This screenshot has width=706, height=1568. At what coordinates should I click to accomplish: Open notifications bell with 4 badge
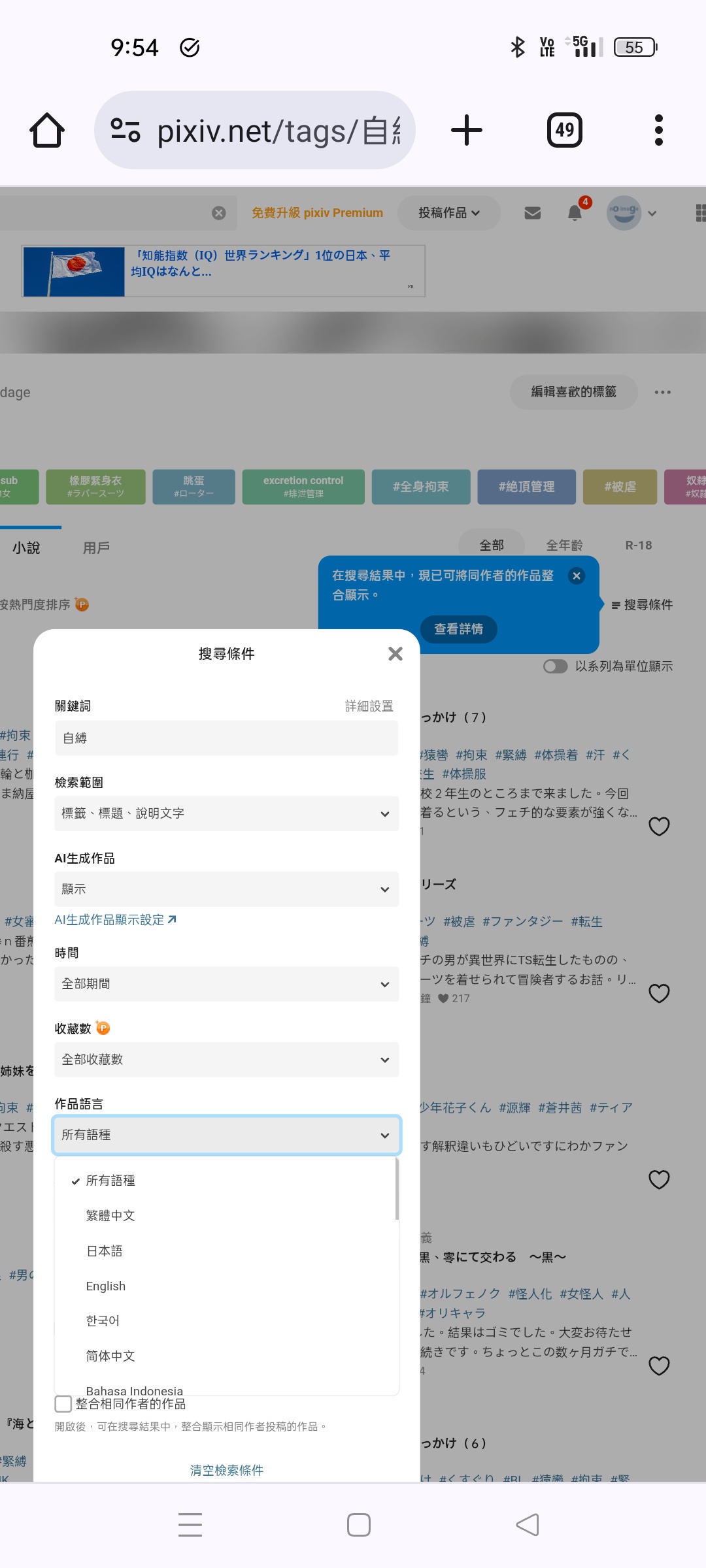[x=575, y=212]
